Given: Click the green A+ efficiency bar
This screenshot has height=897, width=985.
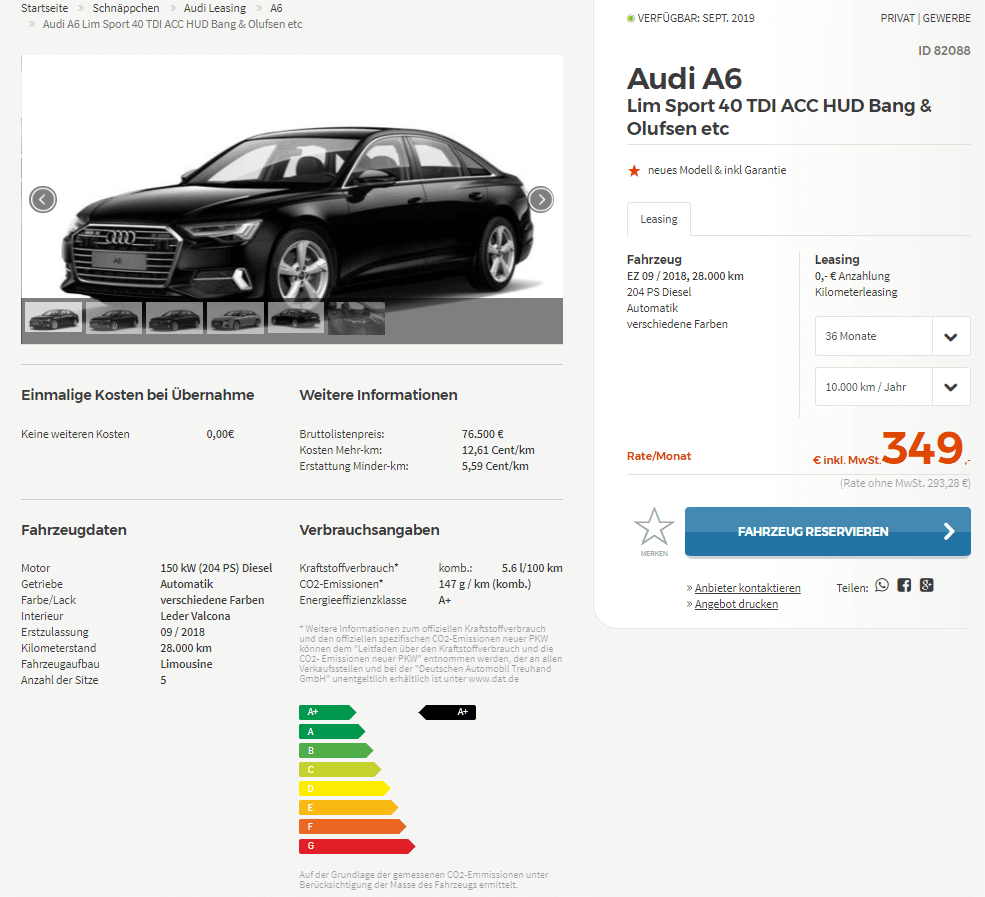Looking at the screenshot, I should point(327,712).
